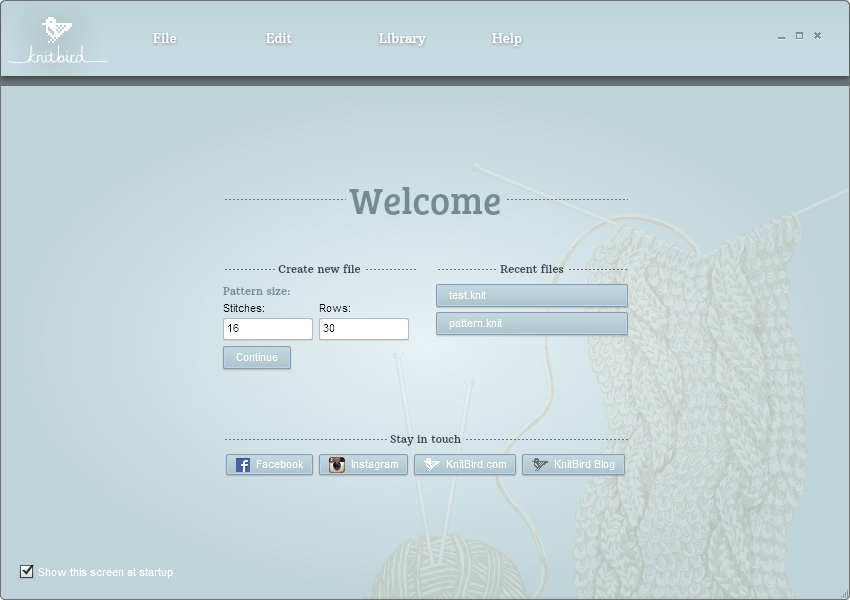This screenshot has height=600, width=850.
Task: Click the Rows input field
Action: click(x=364, y=329)
